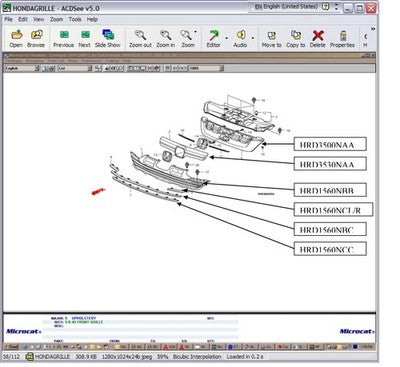This screenshot has width=400, height=367.
Task: Advance to the Next image
Action: click(x=85, y=38)
